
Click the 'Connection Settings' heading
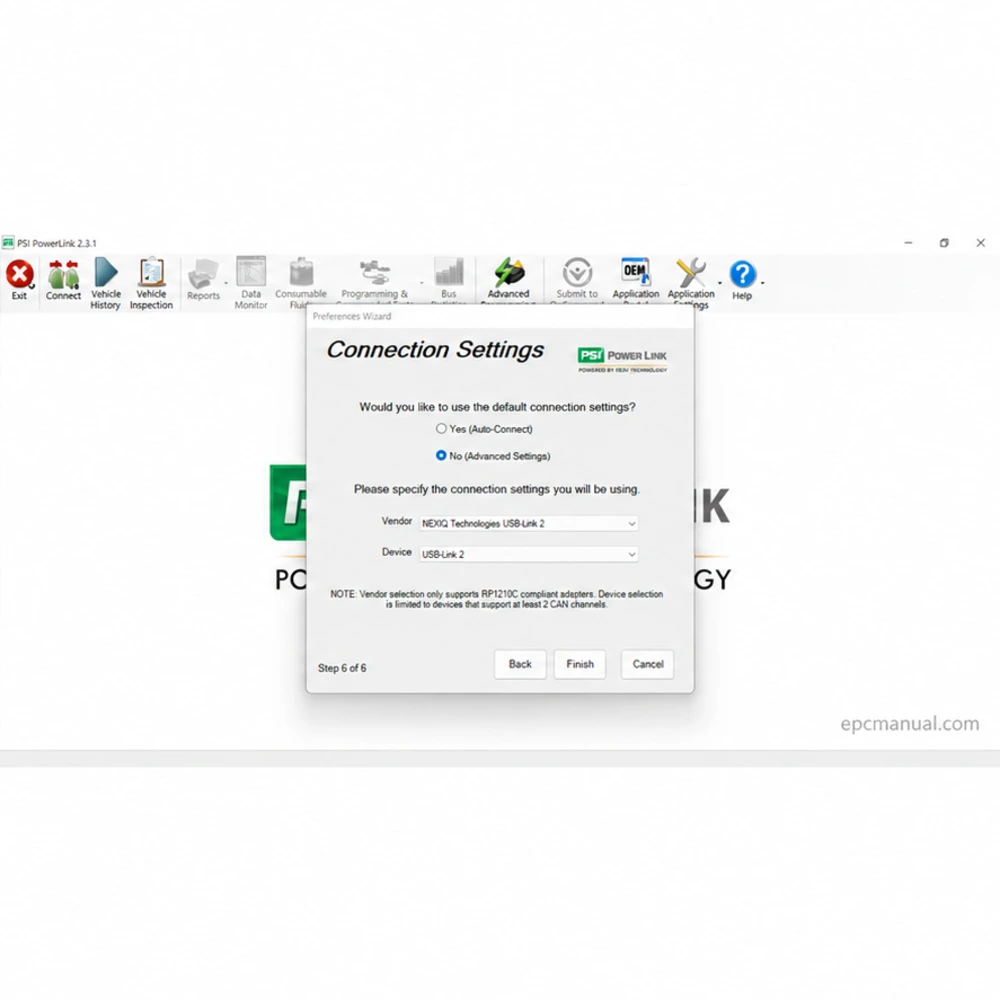pos(435,349)
